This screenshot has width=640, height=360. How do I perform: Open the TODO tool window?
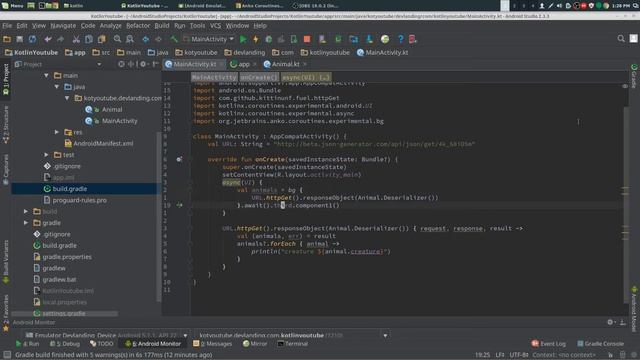coord(102,344)
